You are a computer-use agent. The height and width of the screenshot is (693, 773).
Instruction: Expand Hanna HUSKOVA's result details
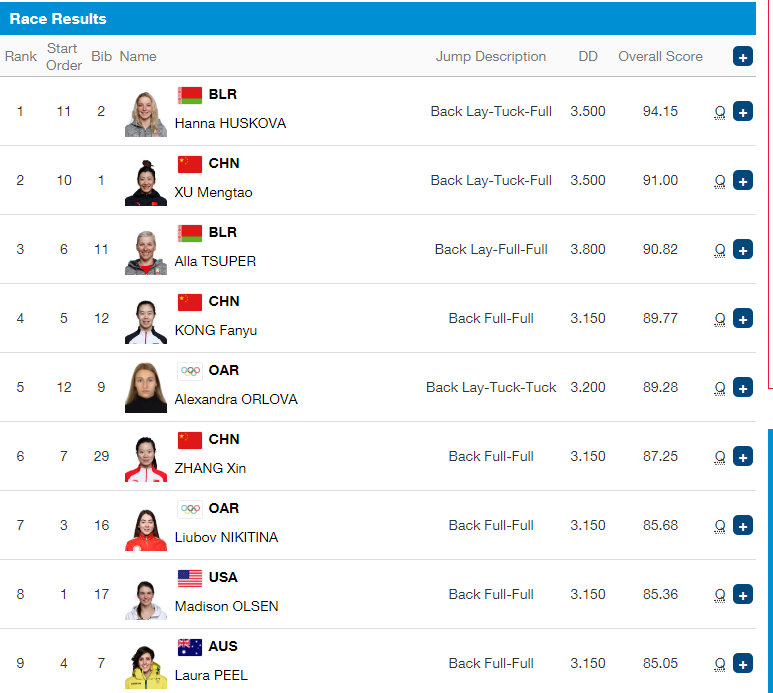point(742,111)
